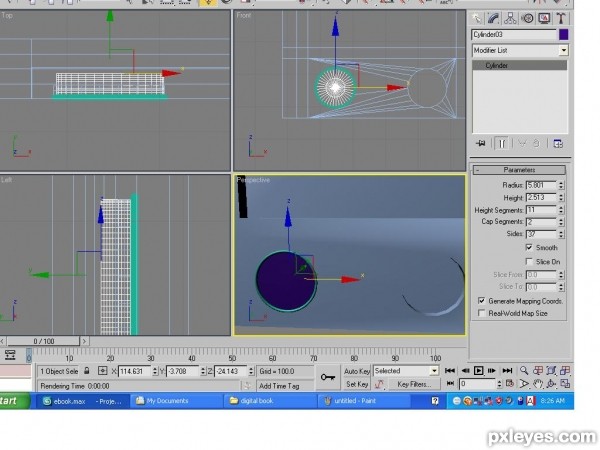The height and width of the screenshot is (450, 600).
Task: Select the Field-of-View tool
Action: (524, 383)
